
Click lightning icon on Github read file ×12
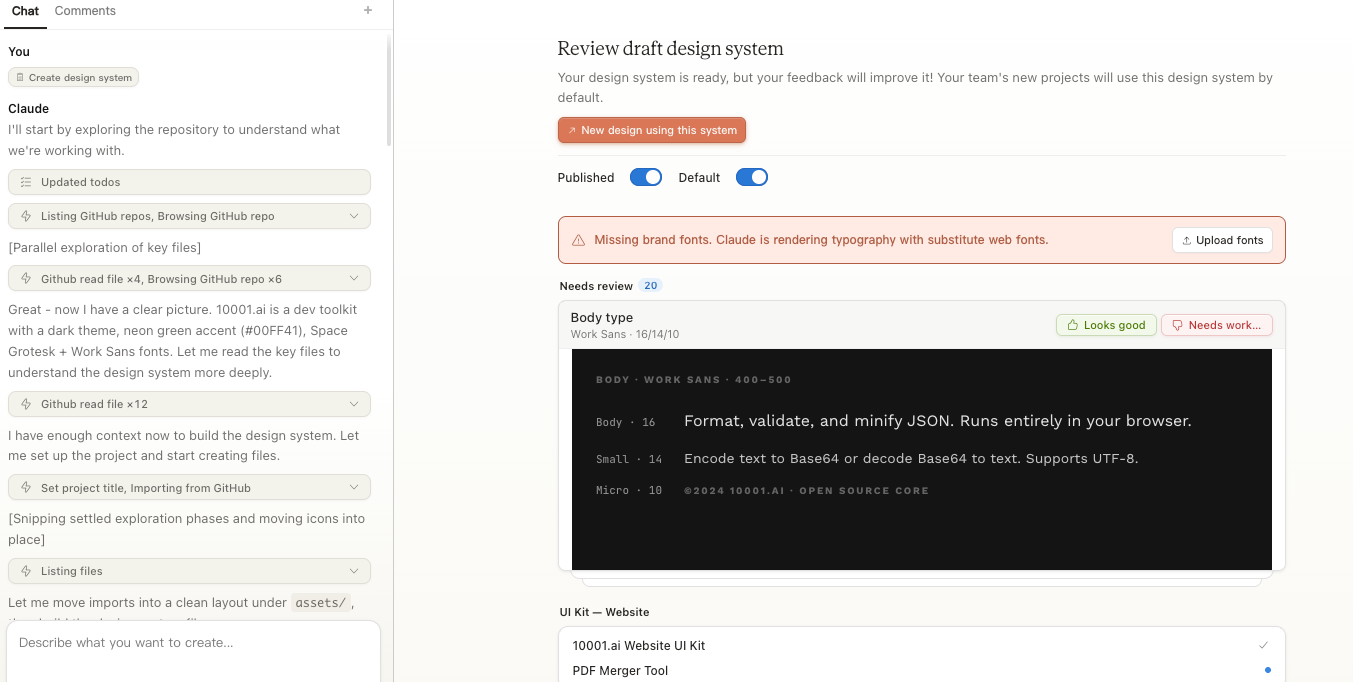(x=26, y=404)
